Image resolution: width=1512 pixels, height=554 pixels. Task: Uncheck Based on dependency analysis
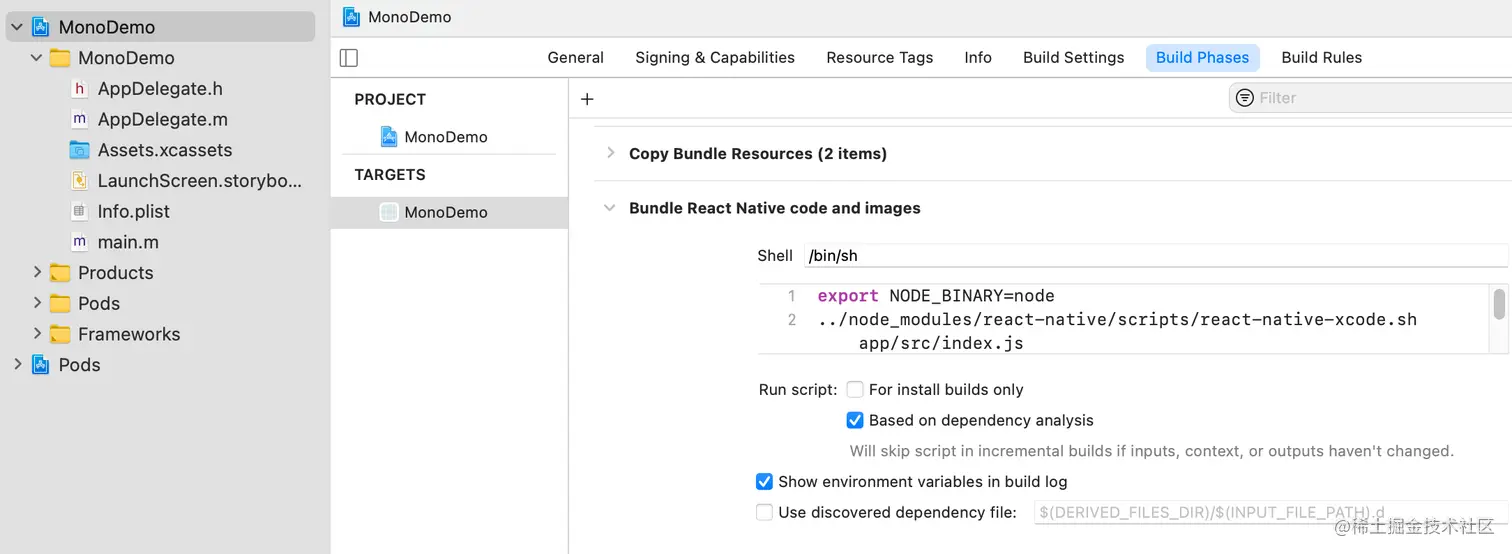coord(855,420)
